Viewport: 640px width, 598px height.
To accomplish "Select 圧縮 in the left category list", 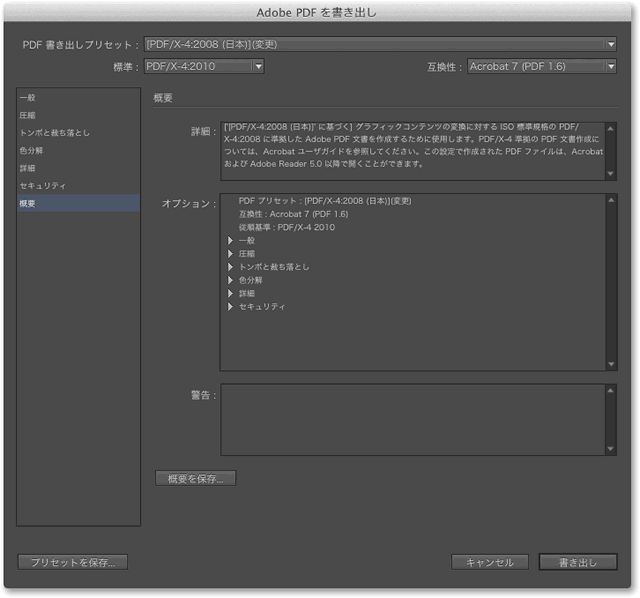I will click(27, 116).
